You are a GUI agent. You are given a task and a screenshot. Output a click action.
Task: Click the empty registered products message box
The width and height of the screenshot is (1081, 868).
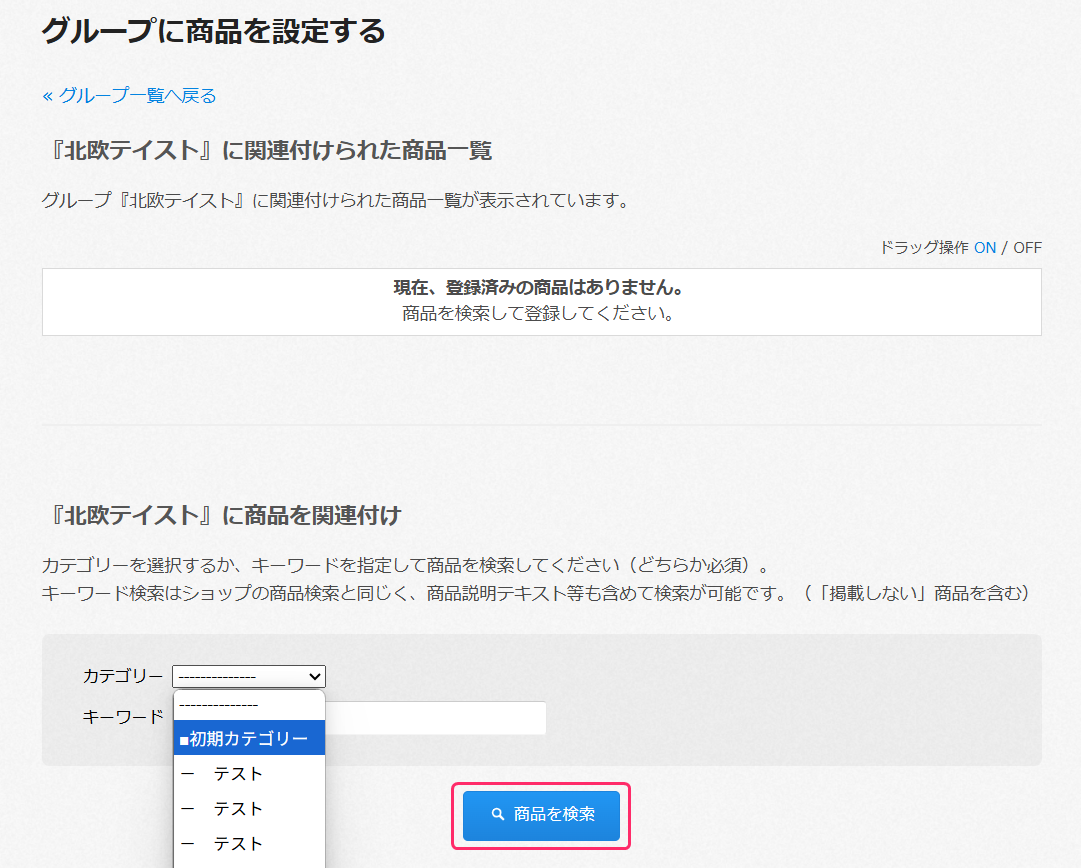[x=541, y=301]
